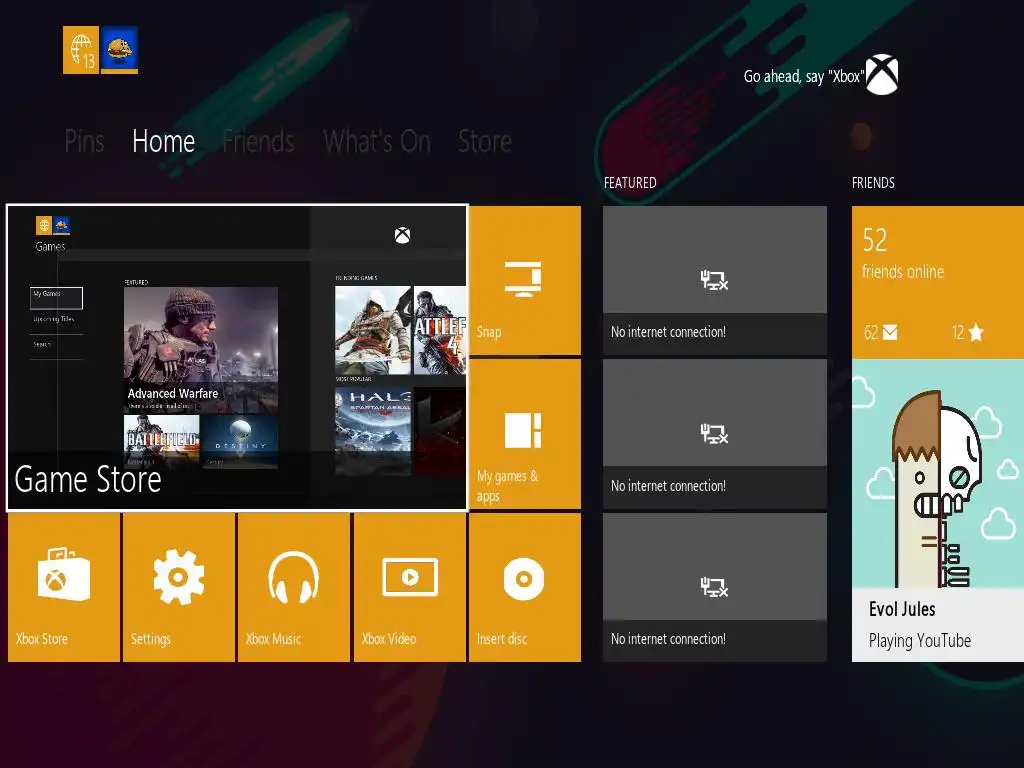The width and height of the screenshot is (1024, 768).
Task: Open the burger gamerpic profile tile
Action: (120, 50)
